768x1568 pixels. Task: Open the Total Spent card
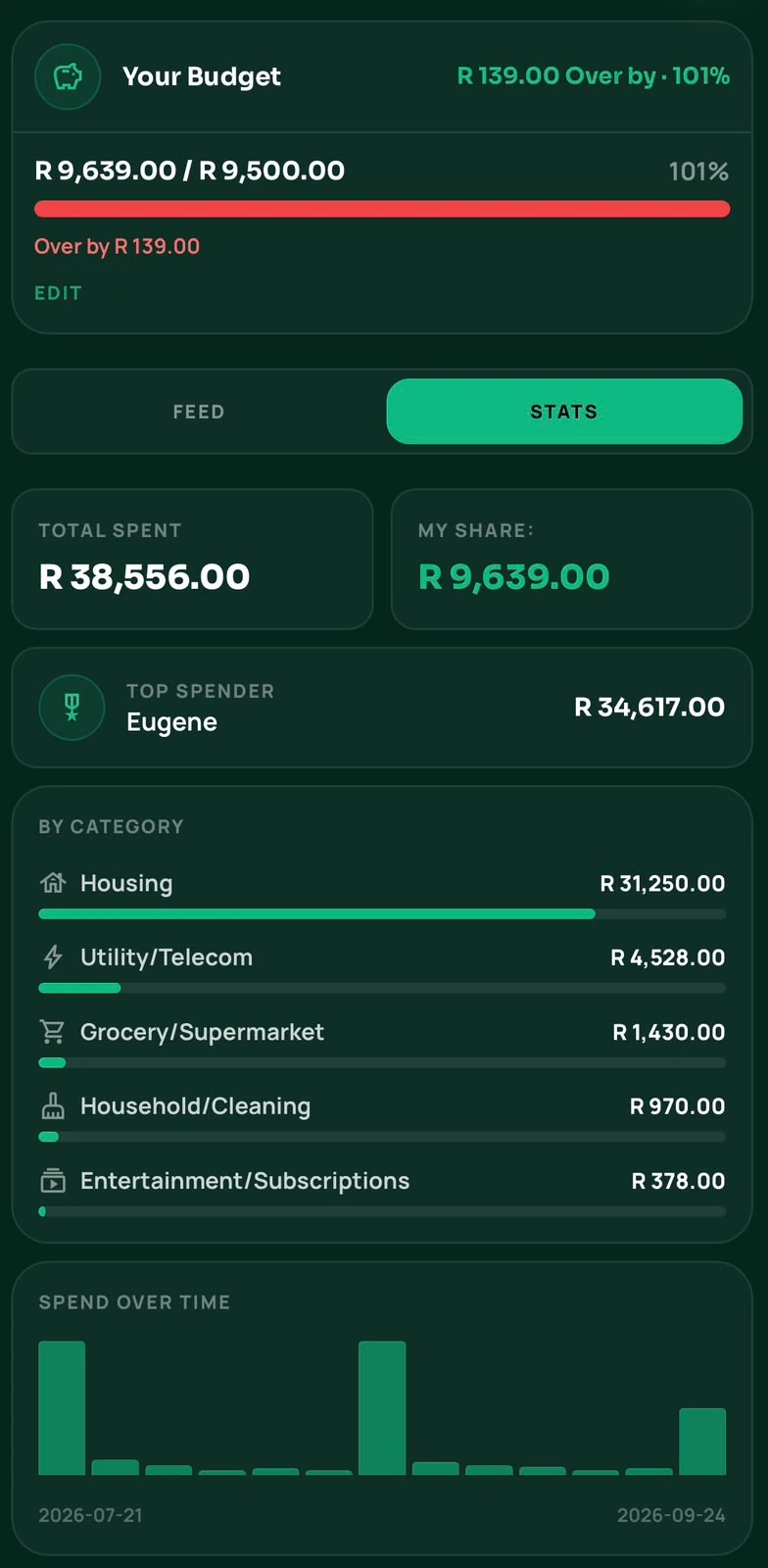[x=192, y=559]
